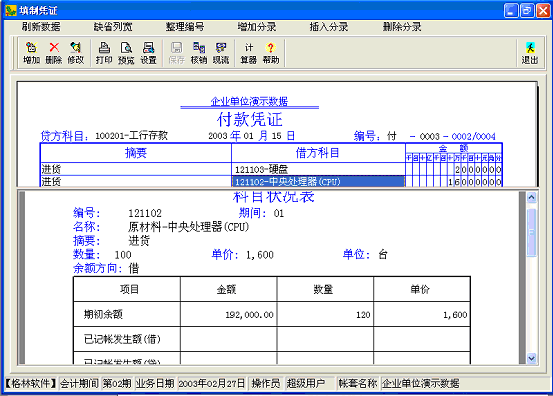Open the 刷新数据 menu

pos(41,27)
